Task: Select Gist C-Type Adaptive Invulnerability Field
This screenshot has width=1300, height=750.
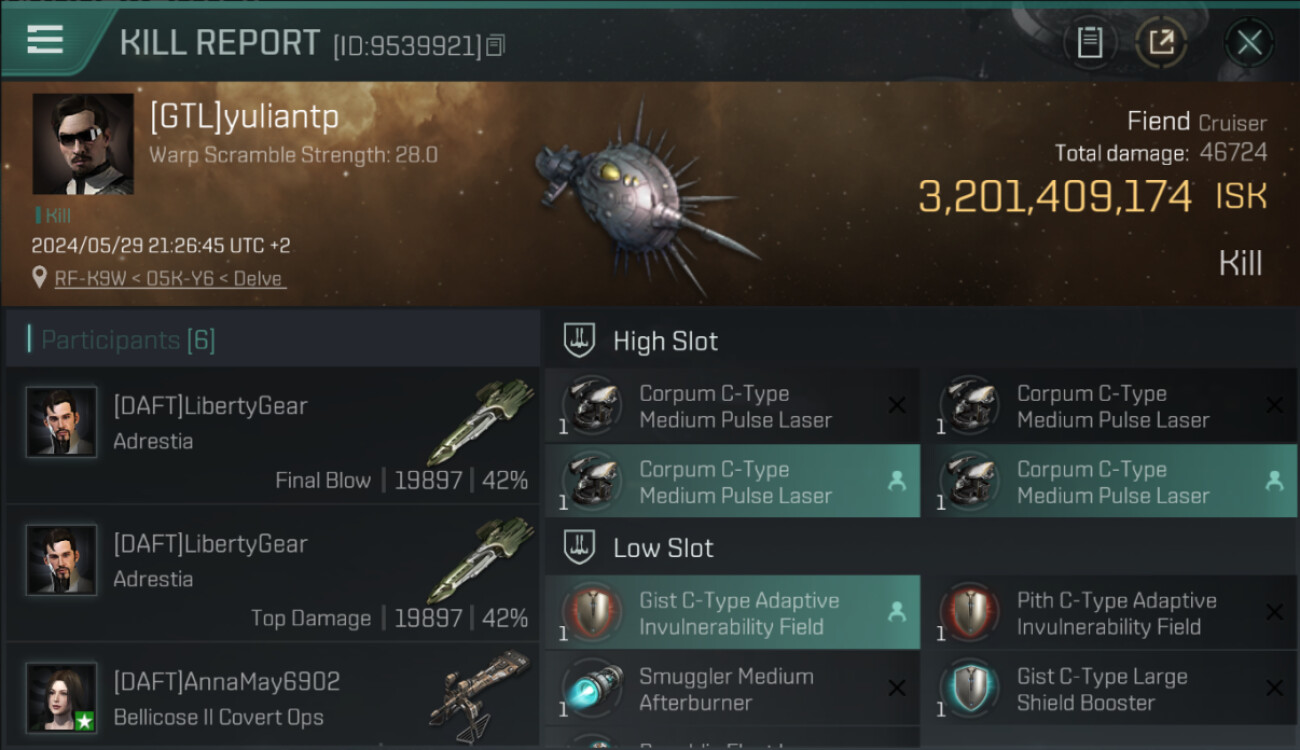Action: pyautogui.click(x=732, y=613)
